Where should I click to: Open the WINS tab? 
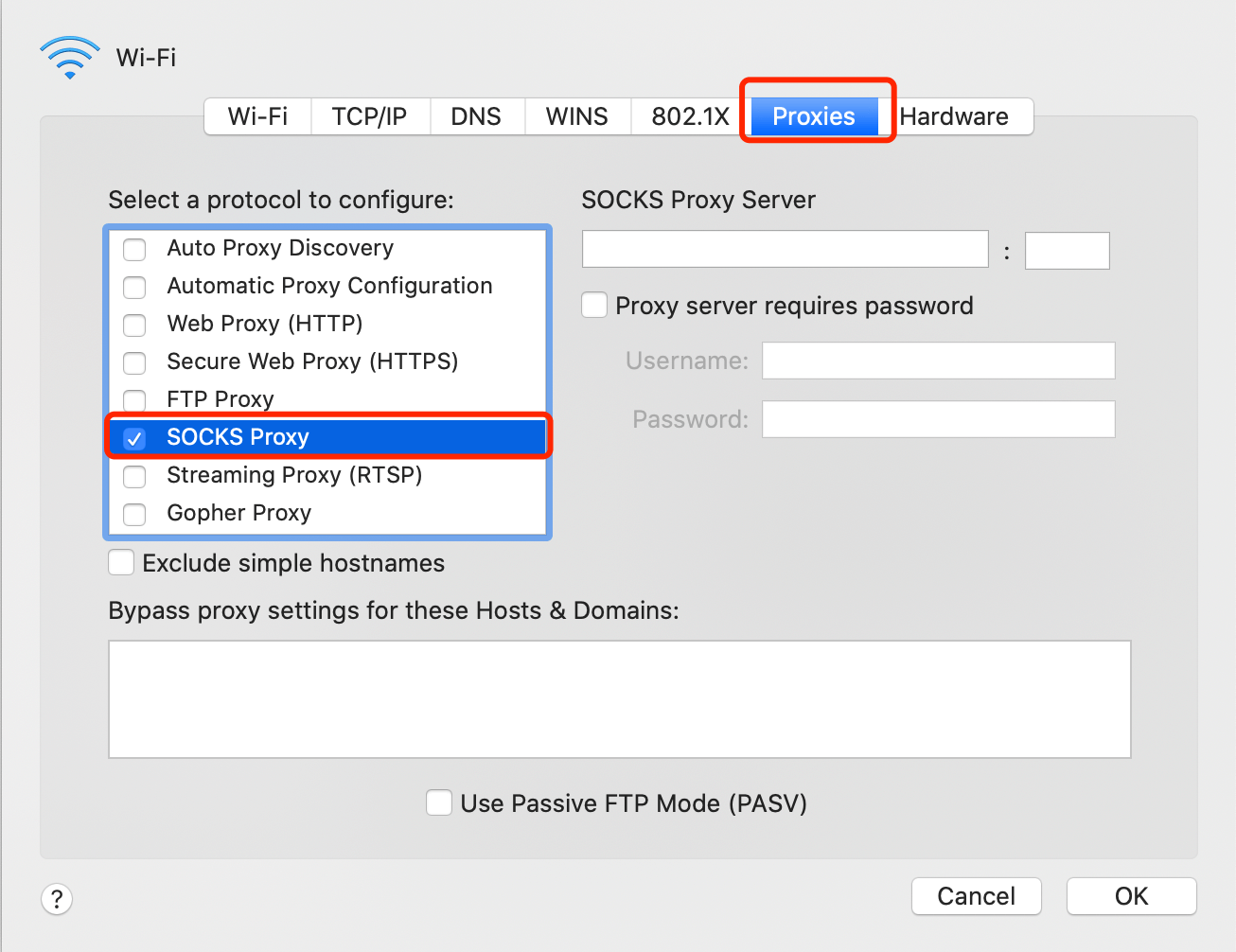(x=577, y=116)
